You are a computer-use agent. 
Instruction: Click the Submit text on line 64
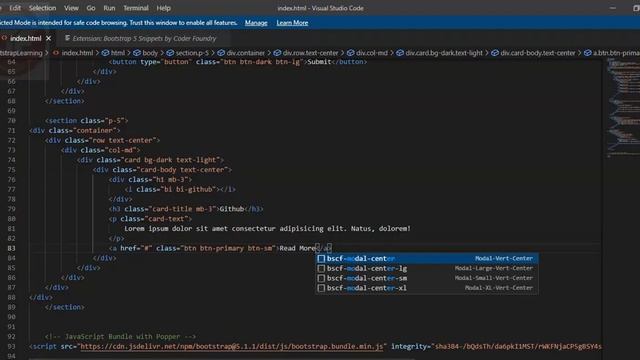pyautogui.click(x=319, y=62)
